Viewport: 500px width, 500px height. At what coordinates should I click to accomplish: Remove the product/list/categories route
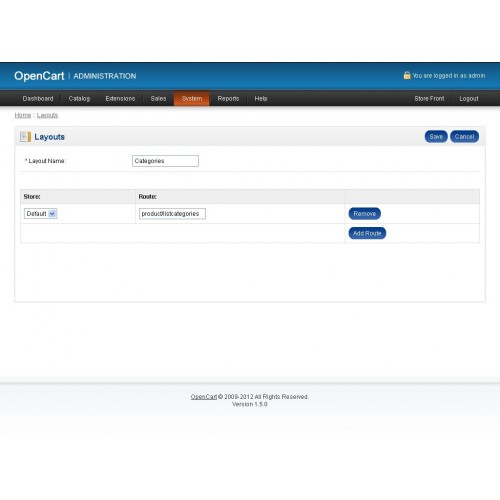(x=365, y=214)
